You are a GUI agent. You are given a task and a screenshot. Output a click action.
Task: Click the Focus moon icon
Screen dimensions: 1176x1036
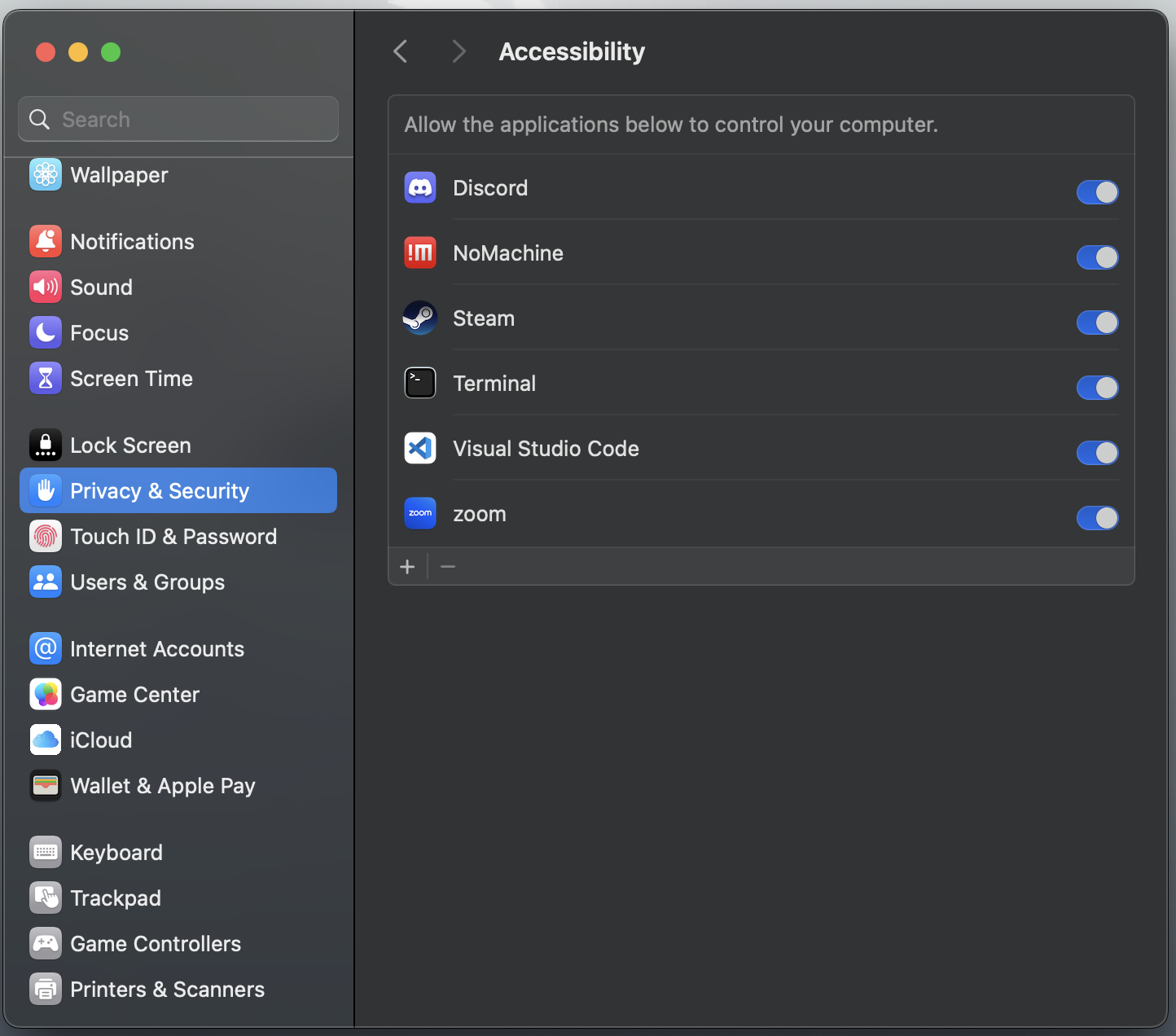pos(46,332)
